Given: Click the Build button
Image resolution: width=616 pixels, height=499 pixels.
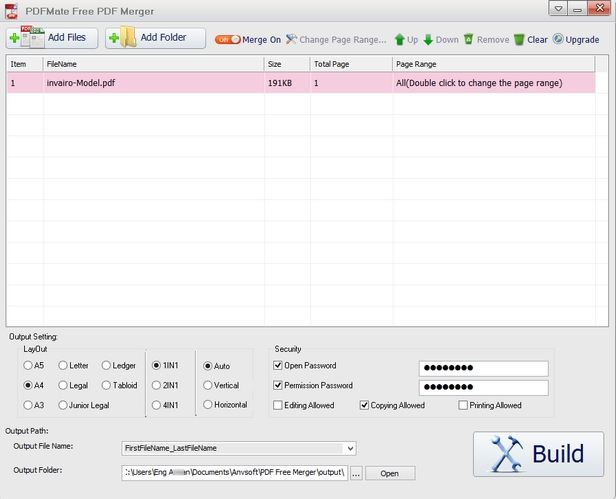Looking at the screenshot, I should 539,454.
